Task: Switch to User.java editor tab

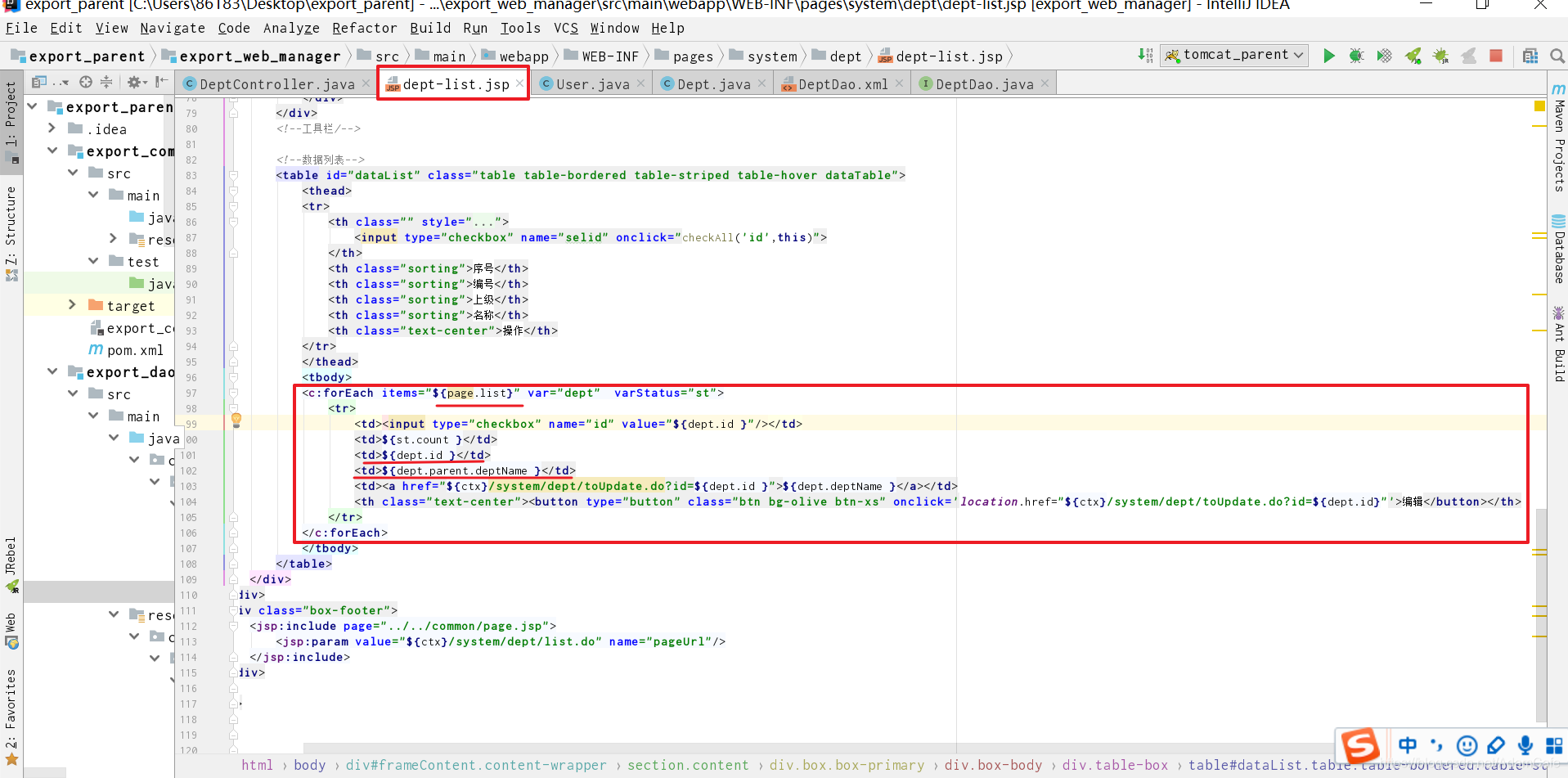Action: [x=593, y=83]
